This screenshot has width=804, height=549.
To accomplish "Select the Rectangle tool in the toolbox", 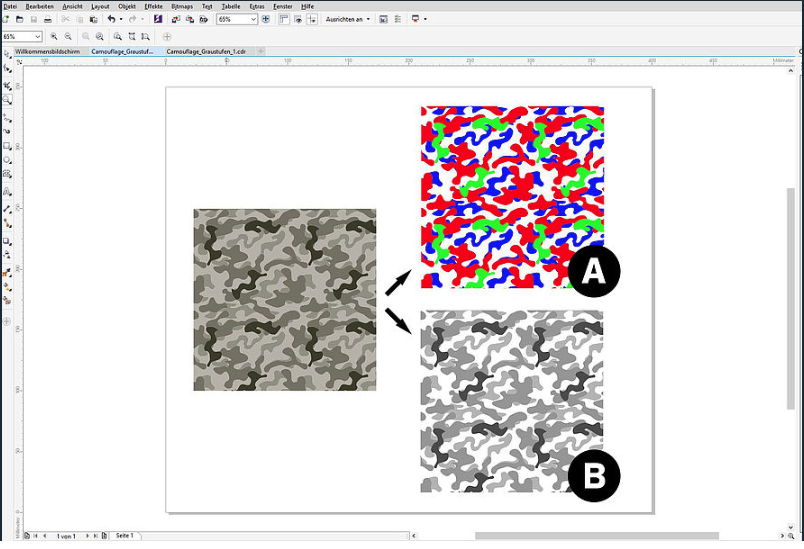I will 7,146.
